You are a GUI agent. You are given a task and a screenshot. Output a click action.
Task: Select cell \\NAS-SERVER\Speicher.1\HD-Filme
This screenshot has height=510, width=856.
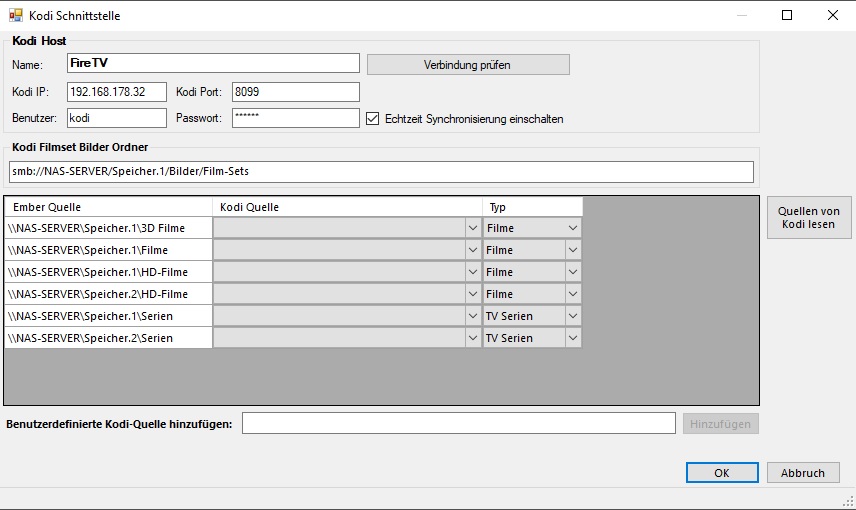tap(109, 272)
